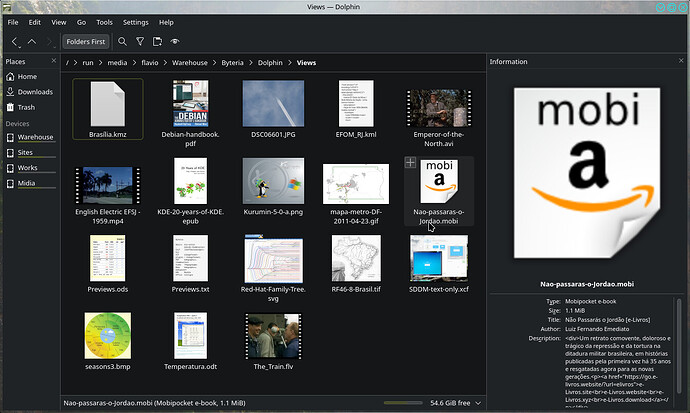Select the Temperatura.odt file
The width and height of the screenshot is (690, 413).
[x=191, y=336]
